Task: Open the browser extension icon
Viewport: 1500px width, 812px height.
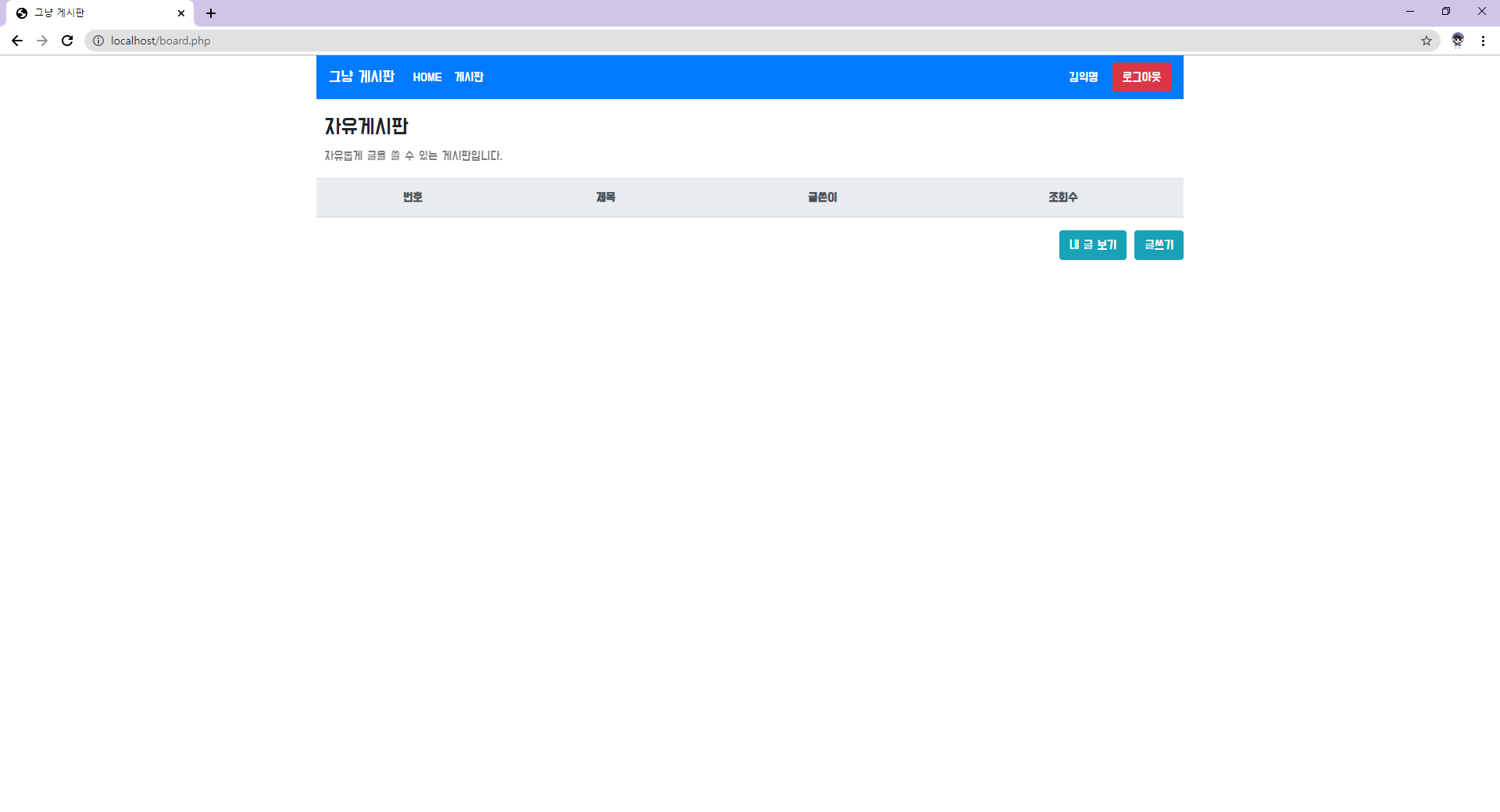Action: pyautogui.click(x=1458, y=41)
